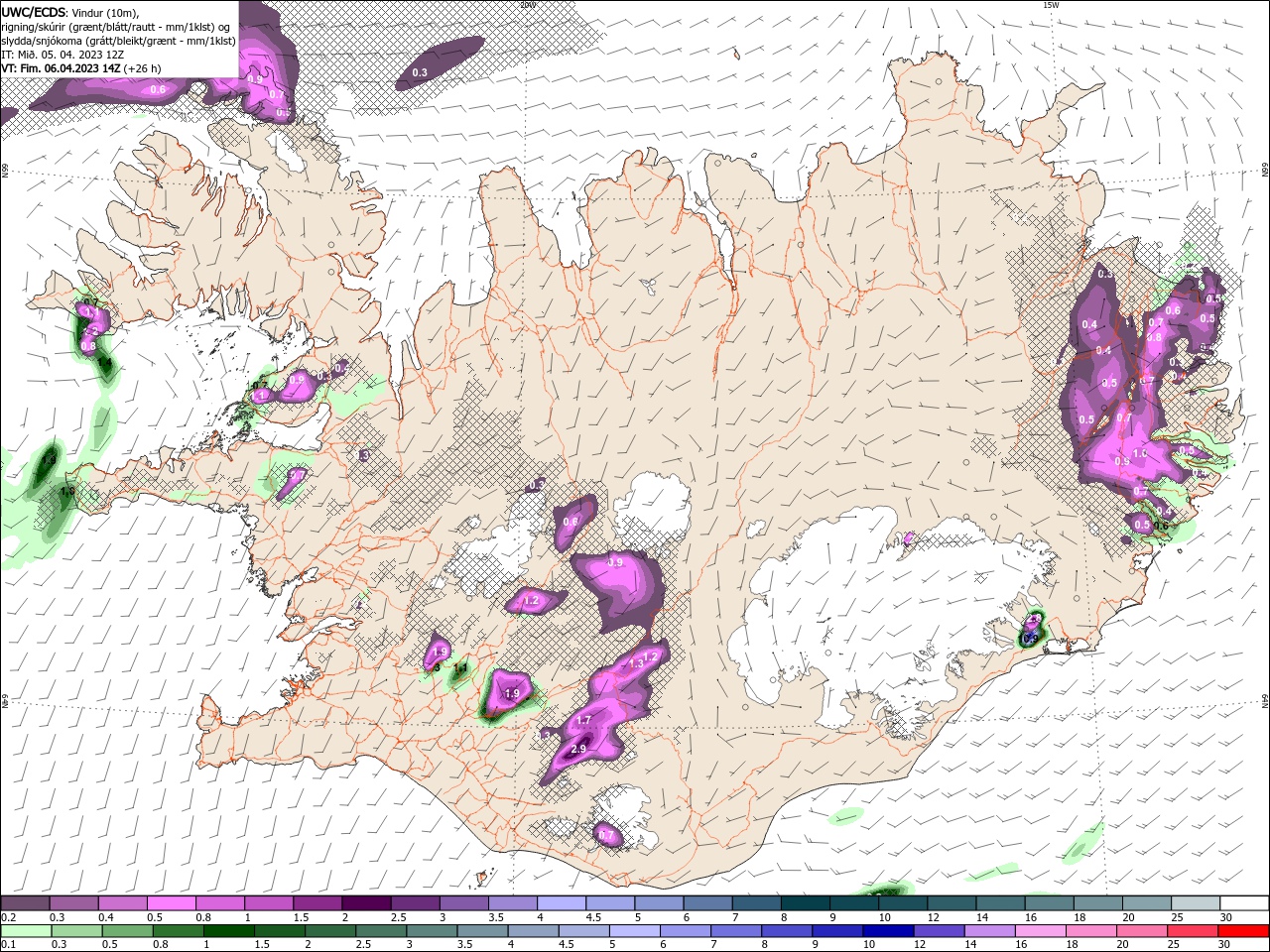This screenshot has width=1270, height=952.
Task: Pick the upper scale swatch between 0.2 and 0.3
Action: tap(27, 903)
